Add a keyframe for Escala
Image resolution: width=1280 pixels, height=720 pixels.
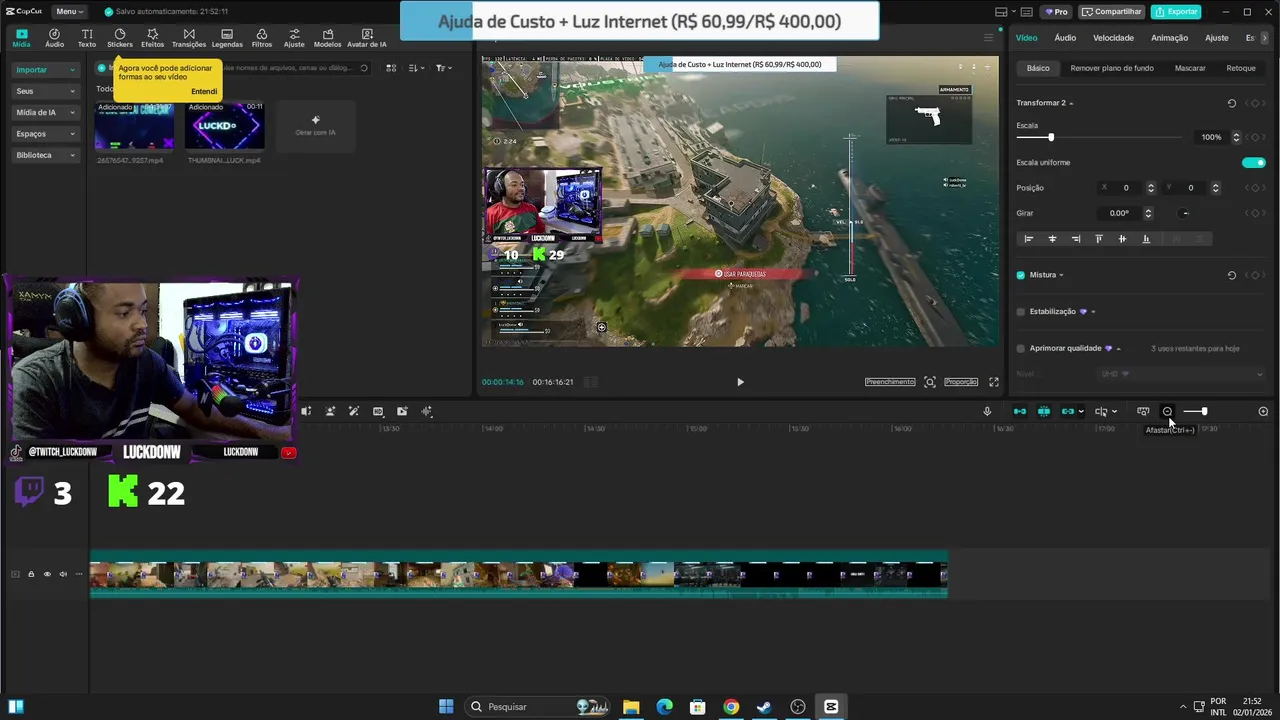point(1256,137)
